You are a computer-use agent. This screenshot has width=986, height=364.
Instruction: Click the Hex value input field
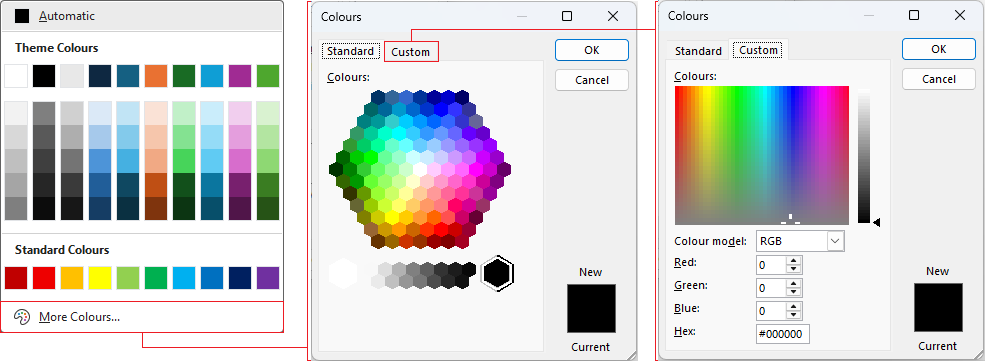click(783, 334)
